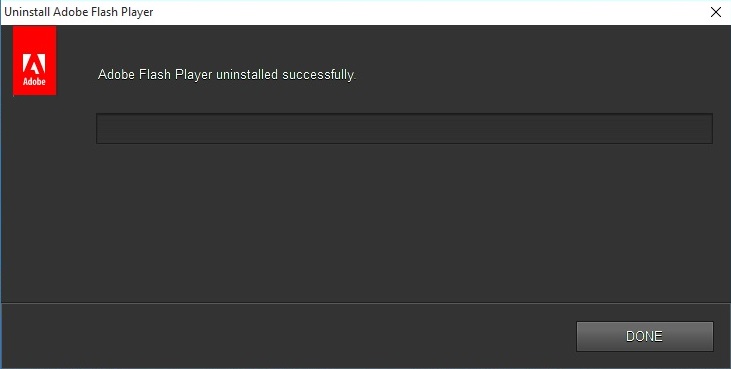Click the red Adobe logo
This screenshot has height=369, width=731.
(x=34, y=61)
